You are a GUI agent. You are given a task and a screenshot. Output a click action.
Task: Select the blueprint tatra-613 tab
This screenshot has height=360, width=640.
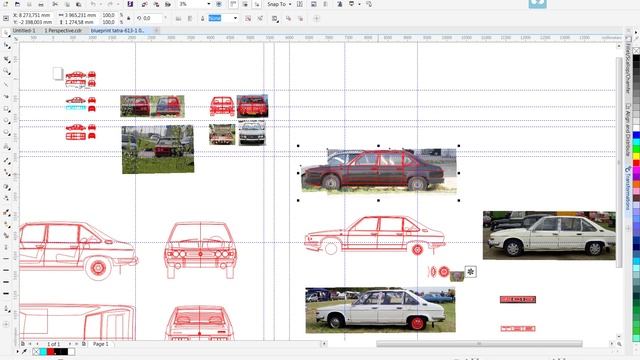click(x=118, y=31)
